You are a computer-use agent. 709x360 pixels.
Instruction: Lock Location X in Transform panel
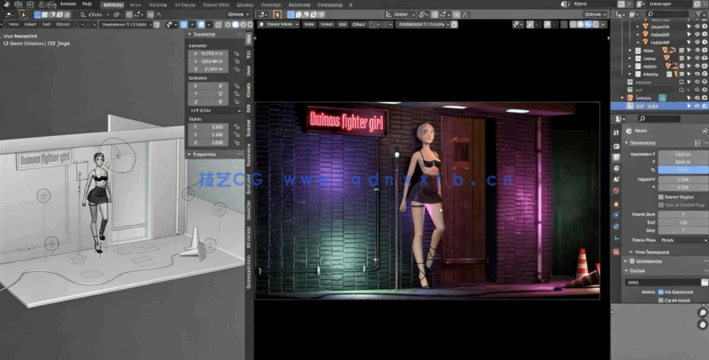pos(236,53)
